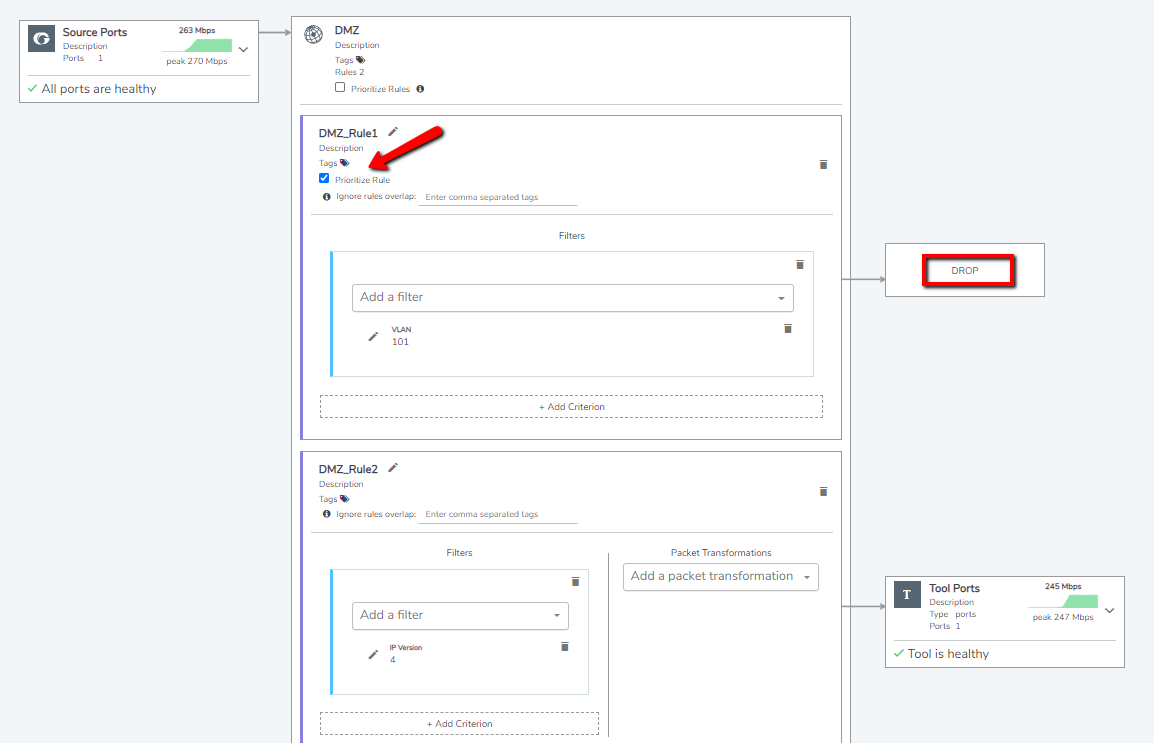Remove the IP Version 4 filter

click(564, 646)
